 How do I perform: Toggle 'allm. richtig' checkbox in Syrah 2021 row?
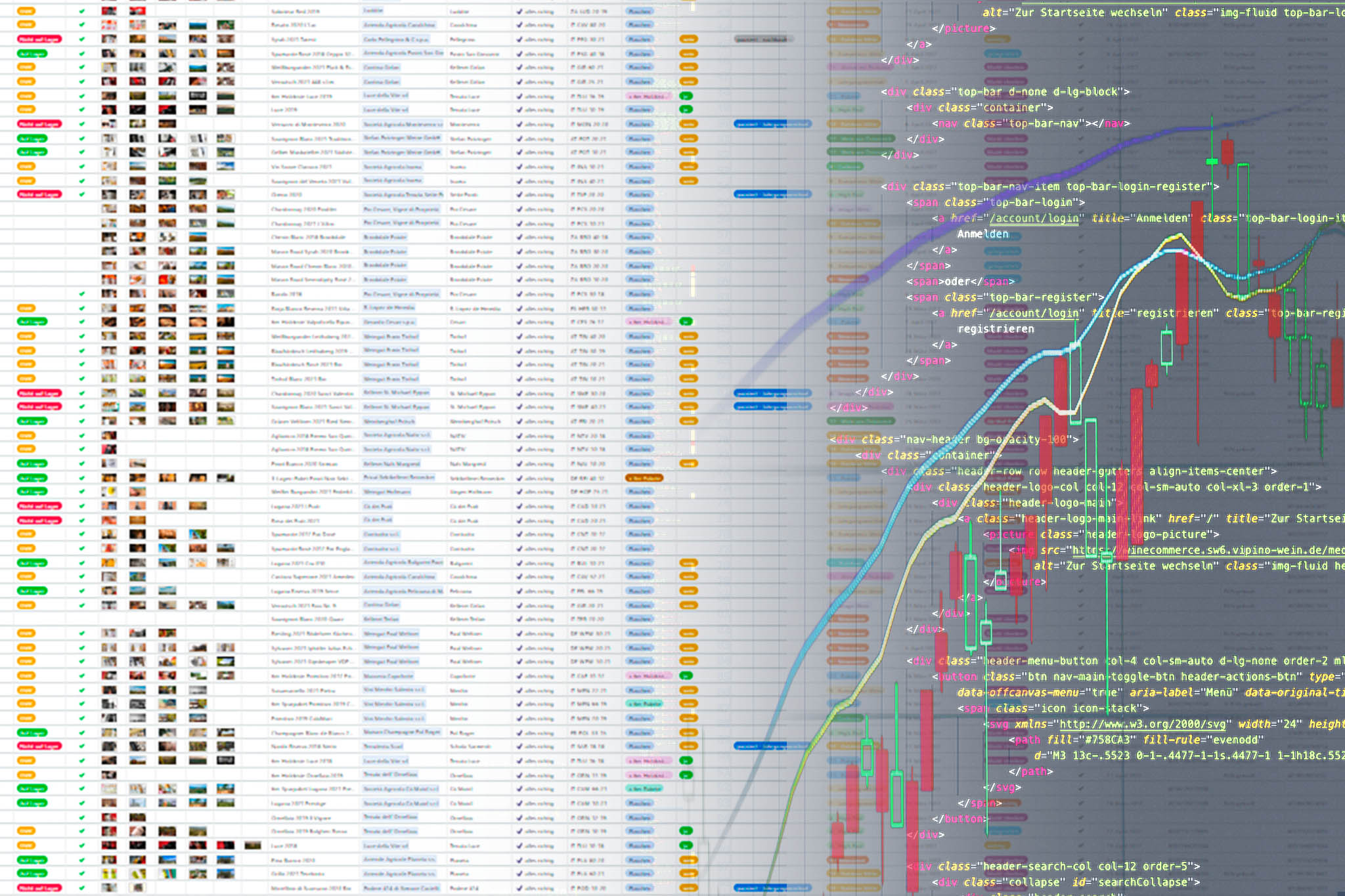[x=519, y=39]
